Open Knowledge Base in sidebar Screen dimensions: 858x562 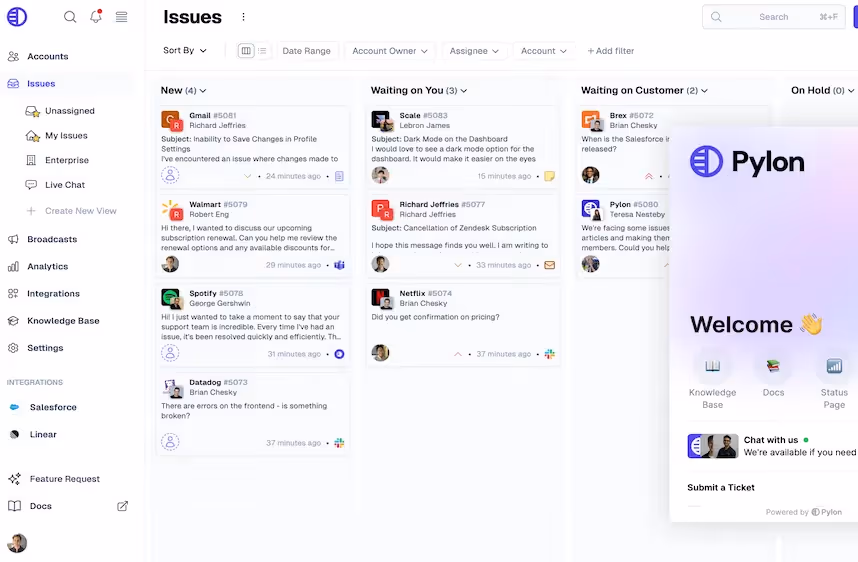click(x=63, y=321)
